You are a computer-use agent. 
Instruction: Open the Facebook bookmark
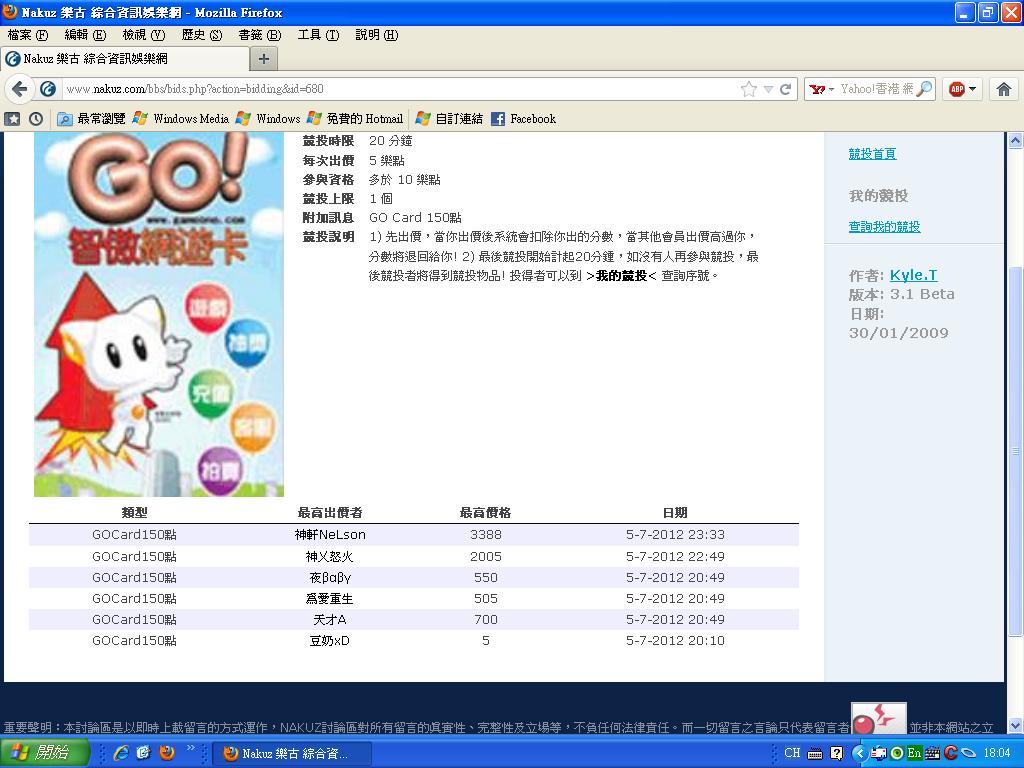point(524,119)
